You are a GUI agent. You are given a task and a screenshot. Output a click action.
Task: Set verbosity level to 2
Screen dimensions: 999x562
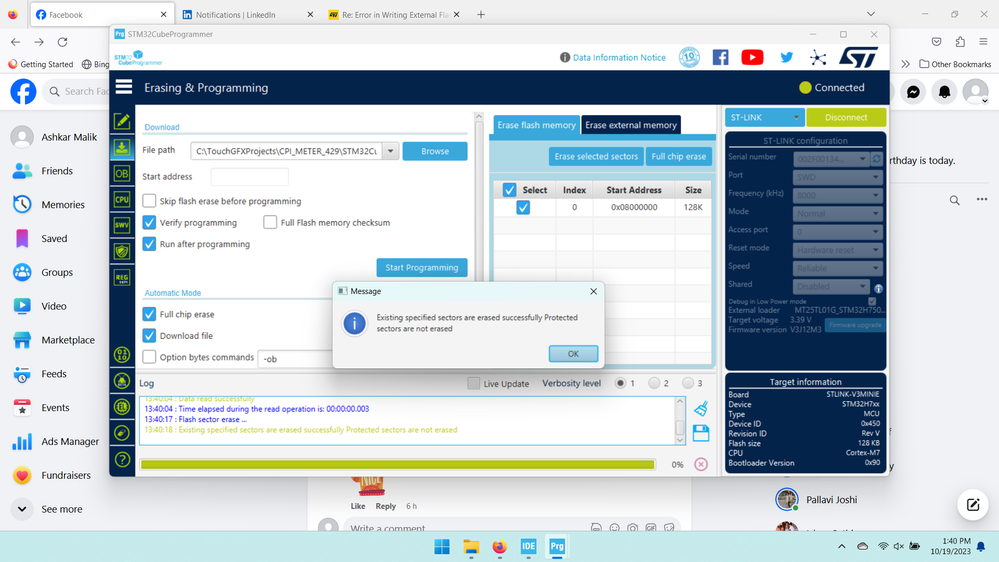point(654,383)
